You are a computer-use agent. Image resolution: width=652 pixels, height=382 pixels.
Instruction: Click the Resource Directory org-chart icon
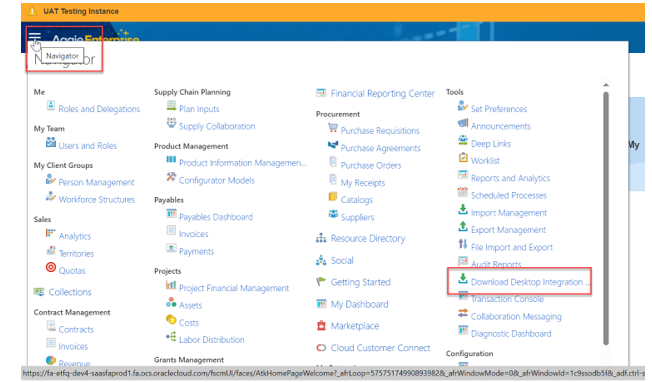point(321,238)
